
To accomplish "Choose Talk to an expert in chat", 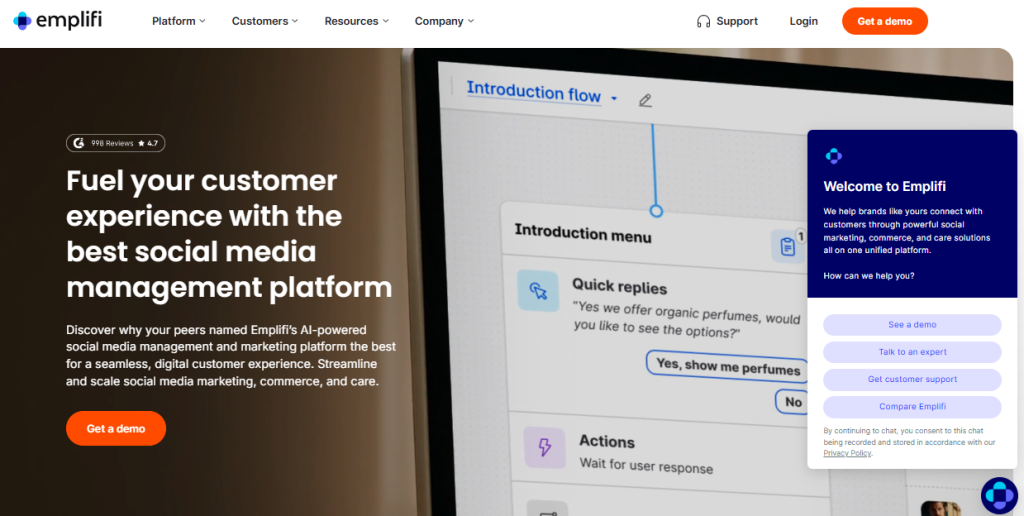I will 912,352.
